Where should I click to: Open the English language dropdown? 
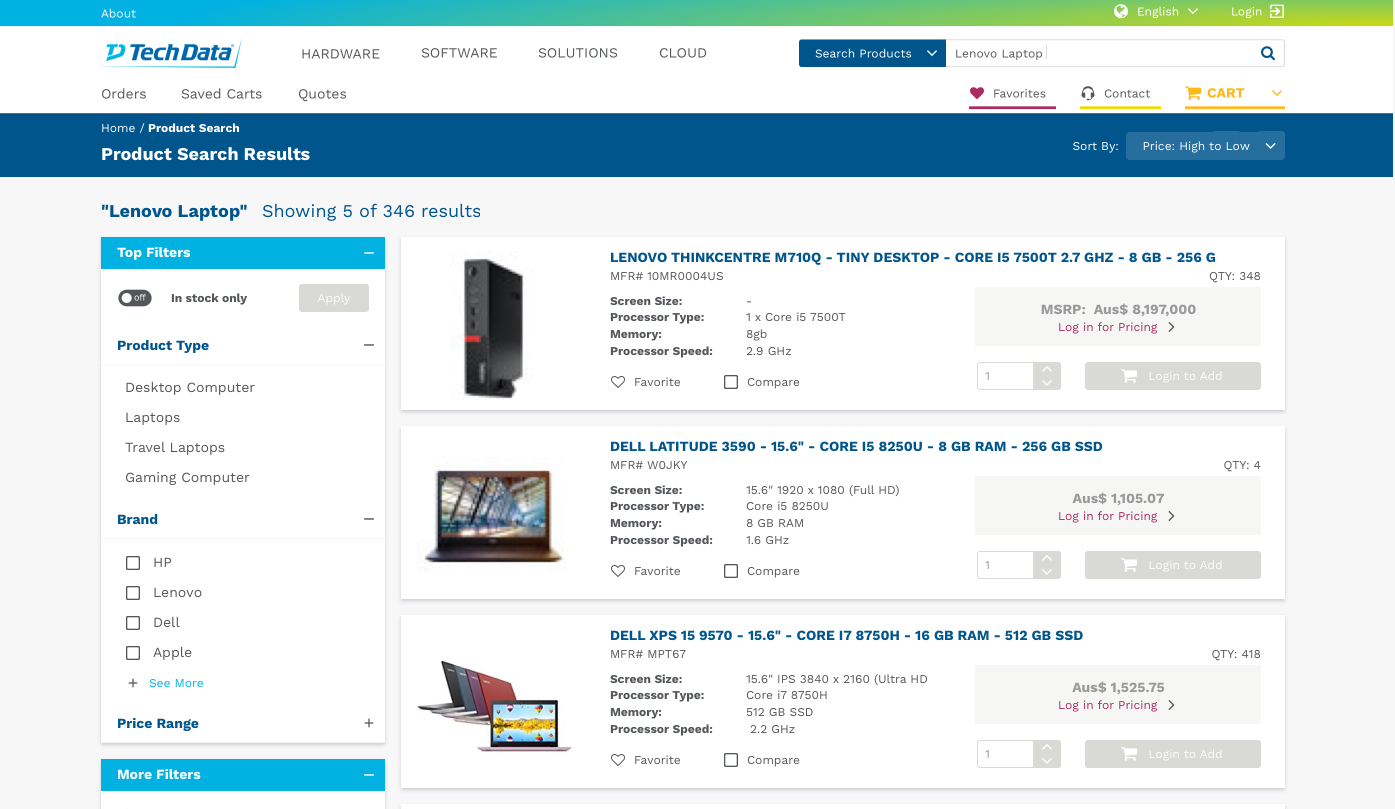[x=1167, y=12]
